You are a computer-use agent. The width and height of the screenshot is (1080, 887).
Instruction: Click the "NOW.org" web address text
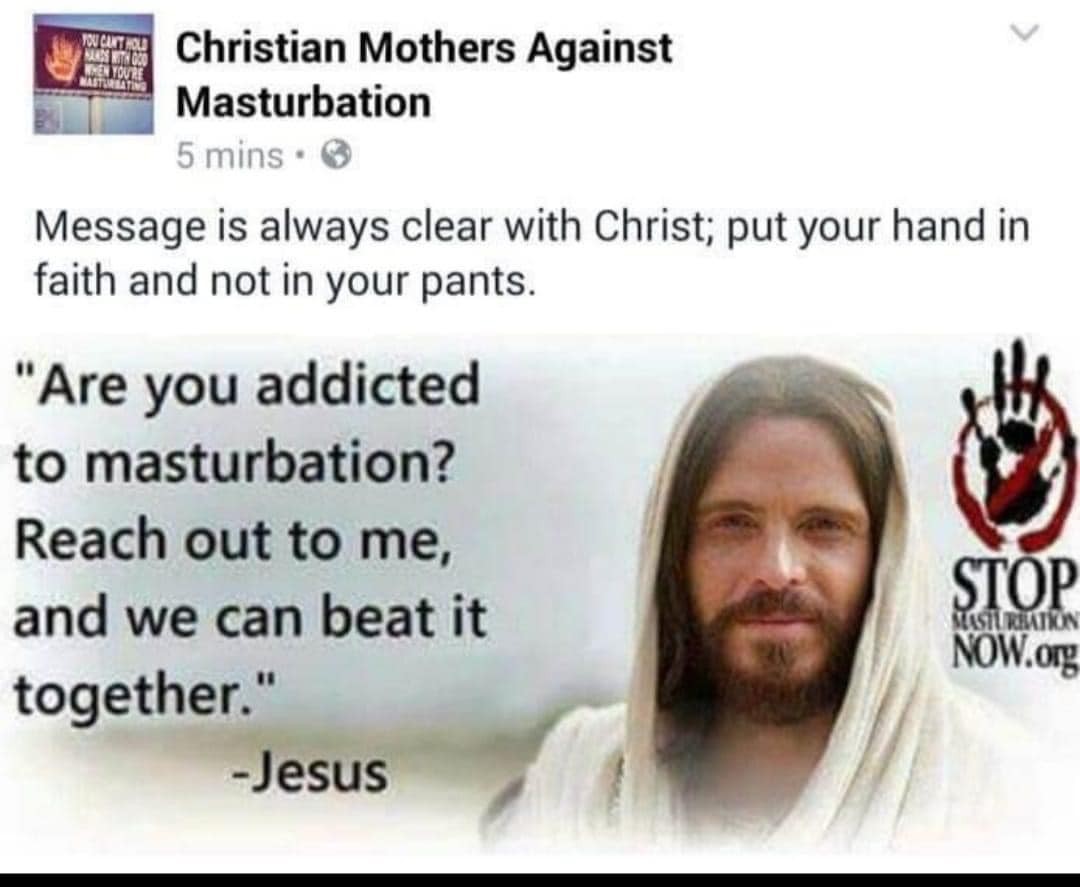point(1014,651)
